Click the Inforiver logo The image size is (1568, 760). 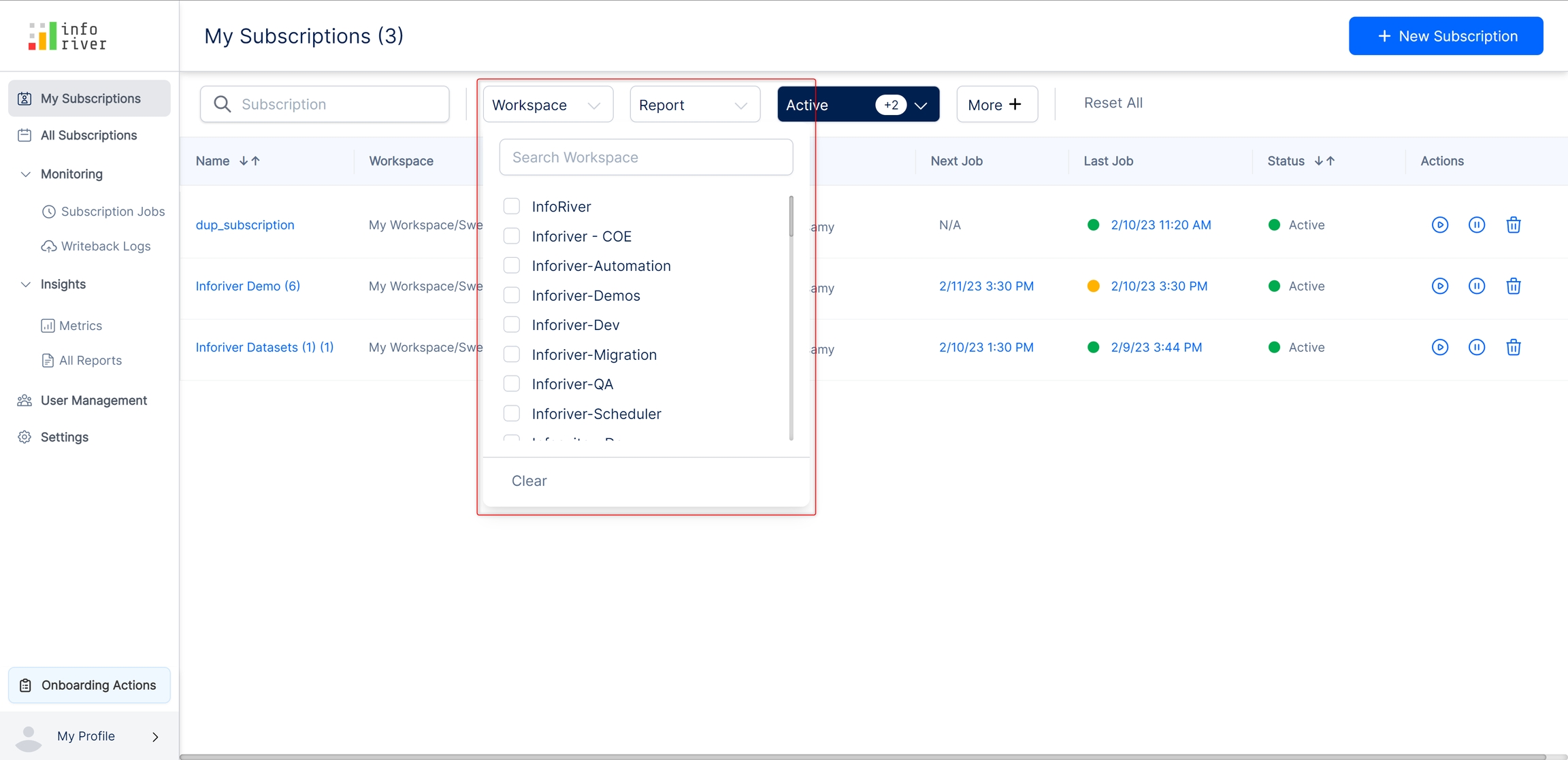point(67,36)
